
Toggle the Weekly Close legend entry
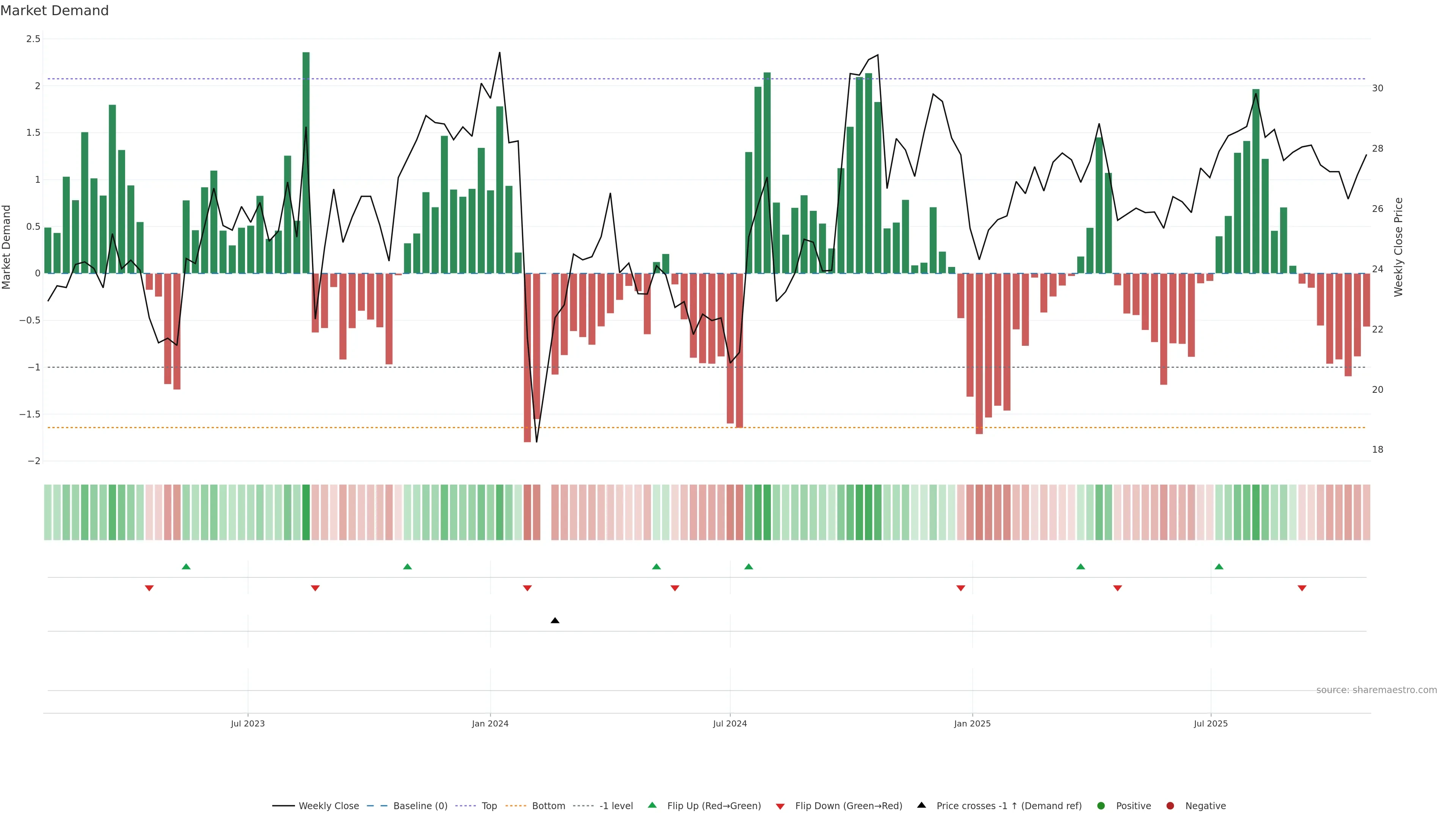328,806
